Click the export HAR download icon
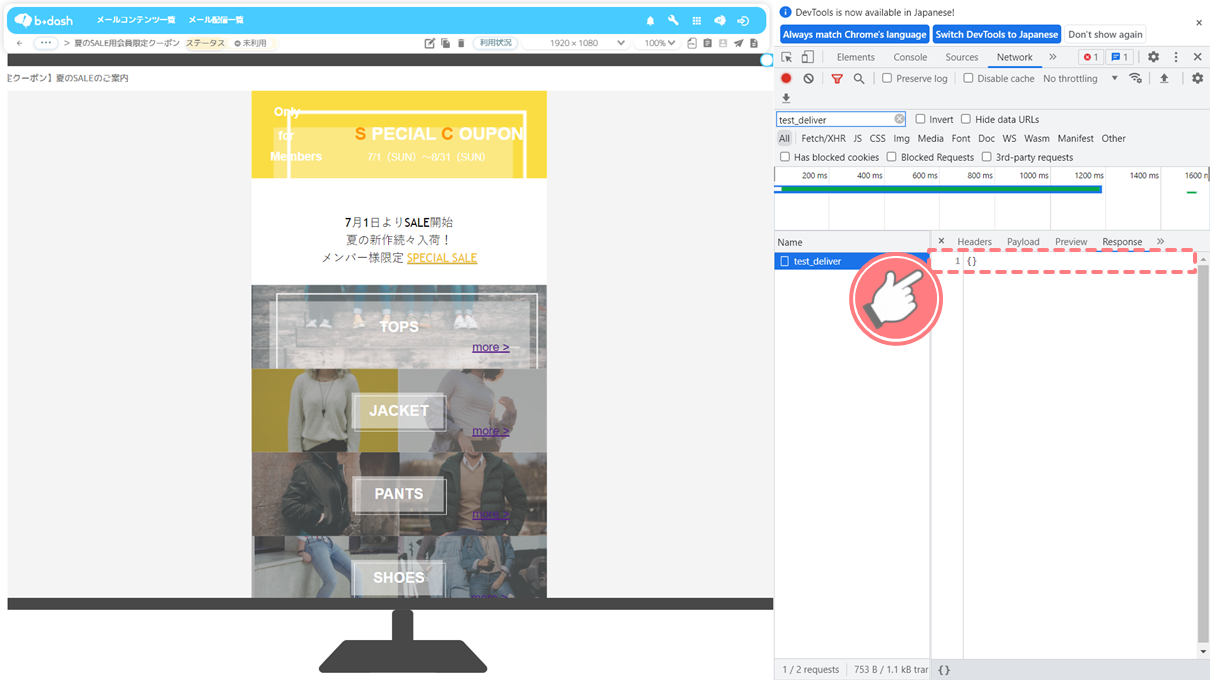This screenshot has width=1210, height=680. coord(786,98)
